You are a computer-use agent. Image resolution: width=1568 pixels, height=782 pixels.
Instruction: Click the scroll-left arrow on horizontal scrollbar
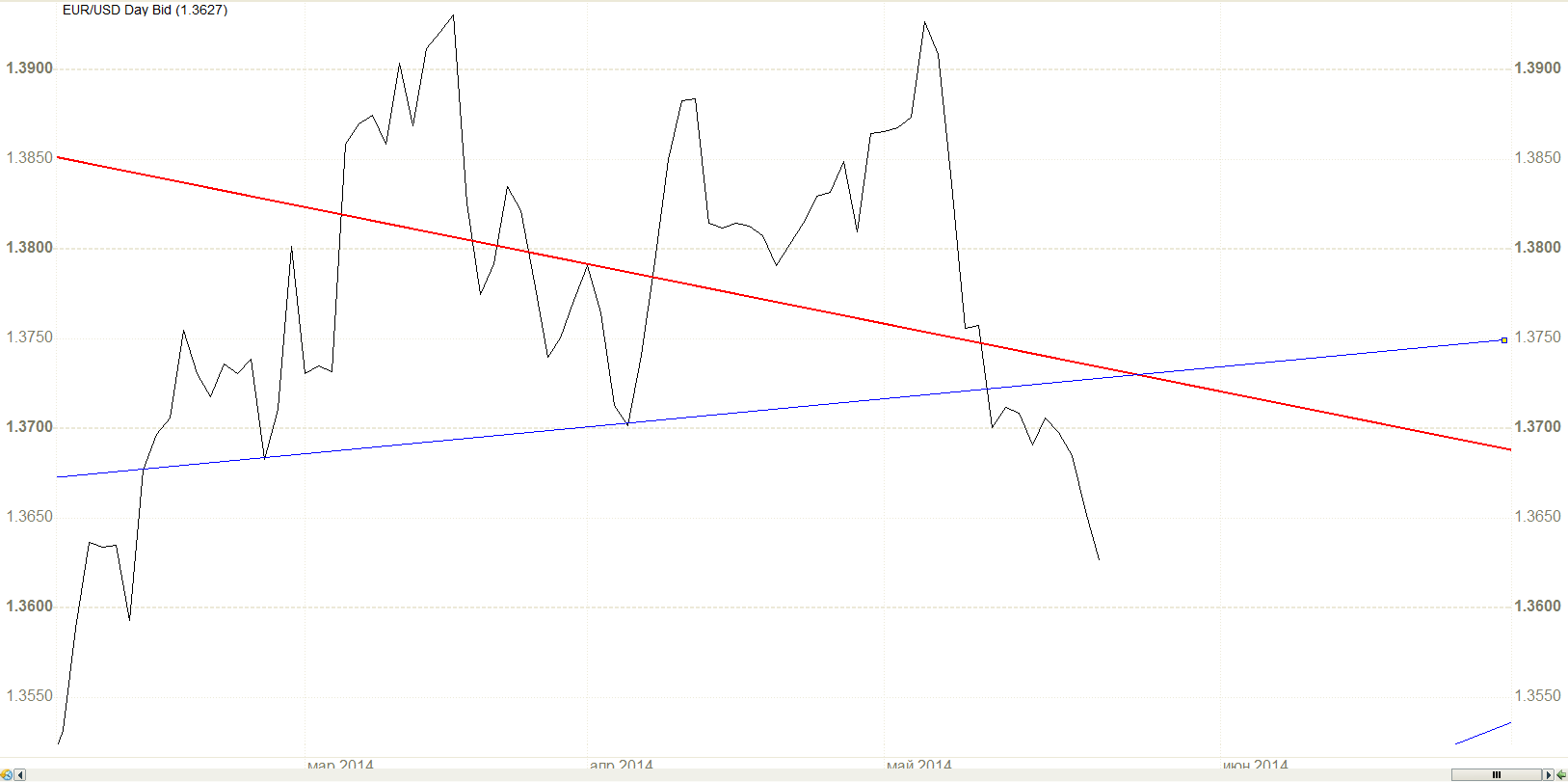20,775
